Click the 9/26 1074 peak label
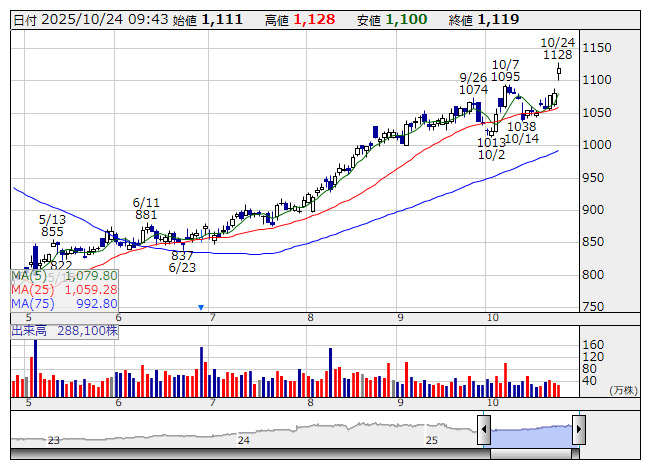 pyautogui.click(x=474, y=84)
